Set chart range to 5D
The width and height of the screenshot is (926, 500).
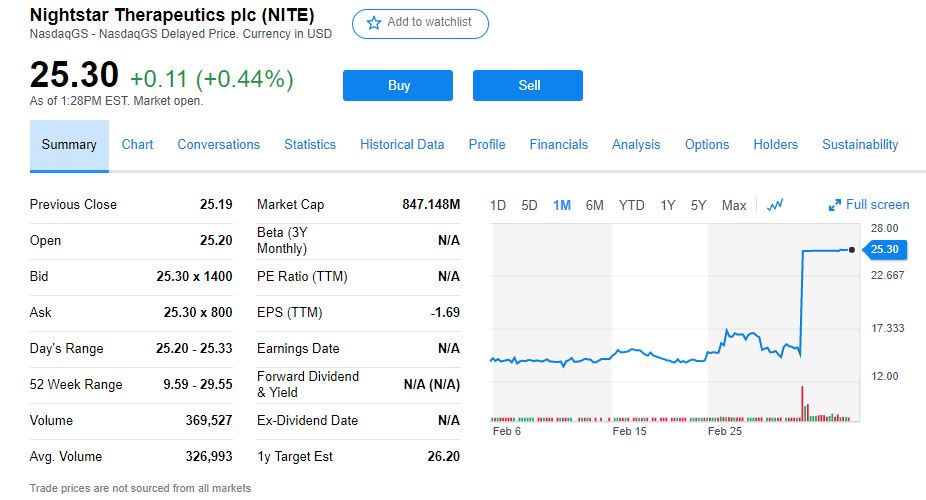coord(529,205)
